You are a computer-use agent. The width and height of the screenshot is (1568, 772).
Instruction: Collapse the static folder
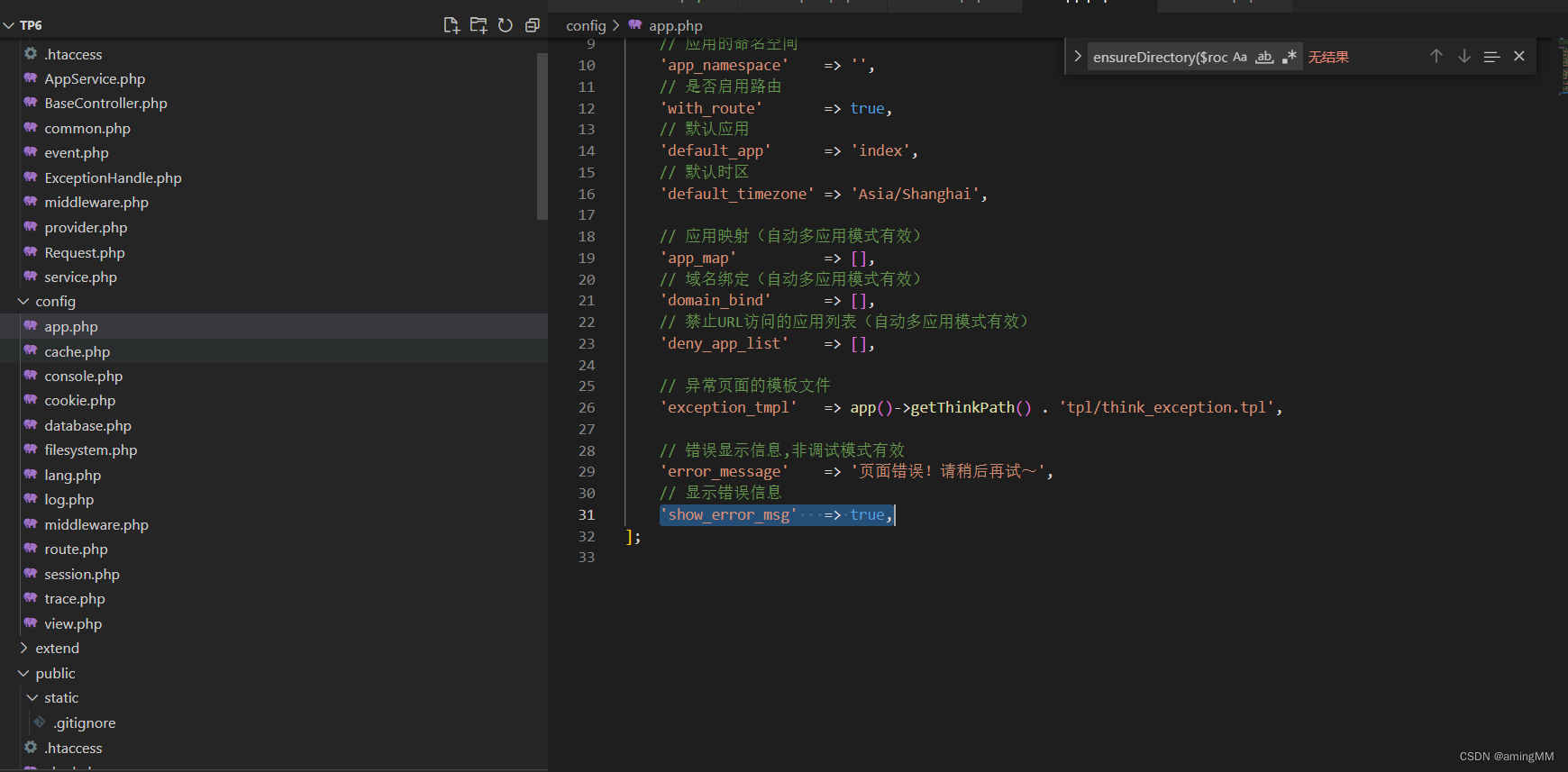click(x=32, y=697)
